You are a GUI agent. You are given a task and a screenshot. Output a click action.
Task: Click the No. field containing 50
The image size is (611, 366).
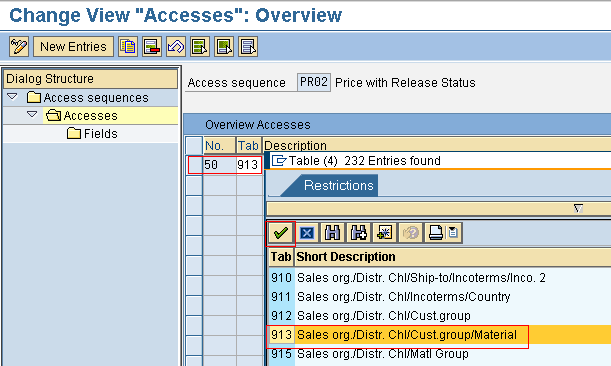click(x=219, y=165)
